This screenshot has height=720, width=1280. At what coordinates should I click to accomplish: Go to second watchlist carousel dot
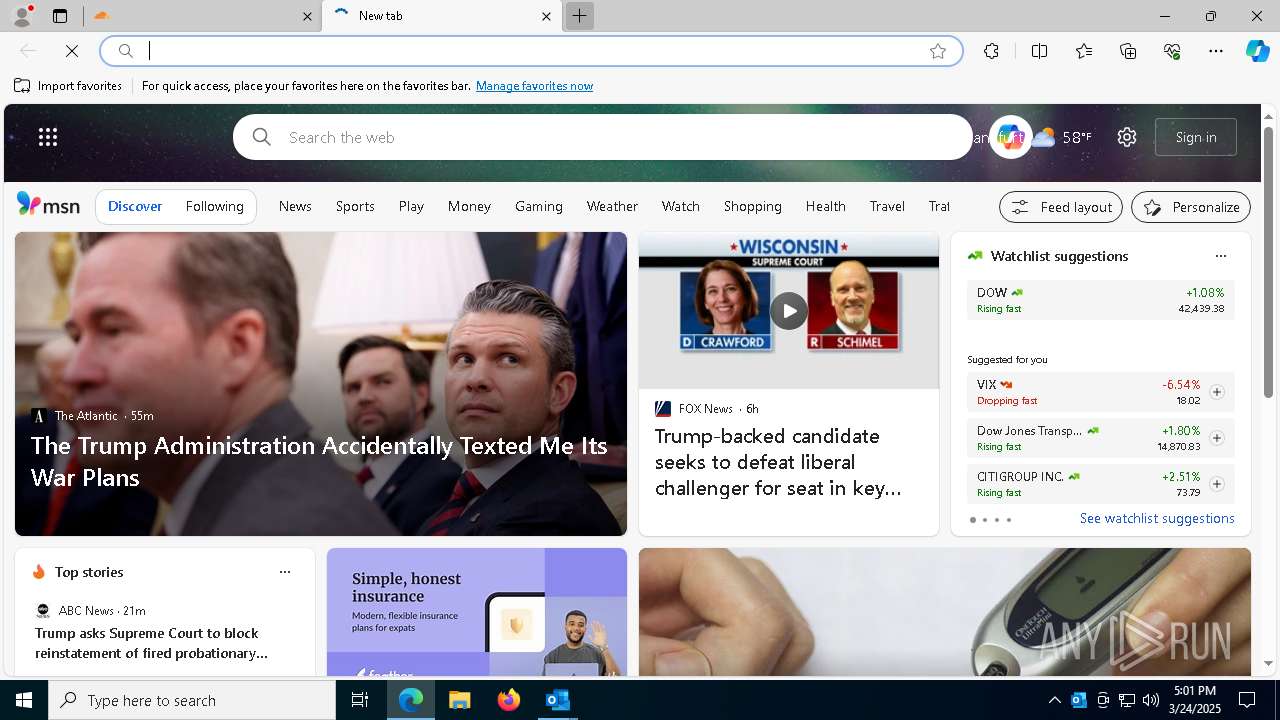985,520
